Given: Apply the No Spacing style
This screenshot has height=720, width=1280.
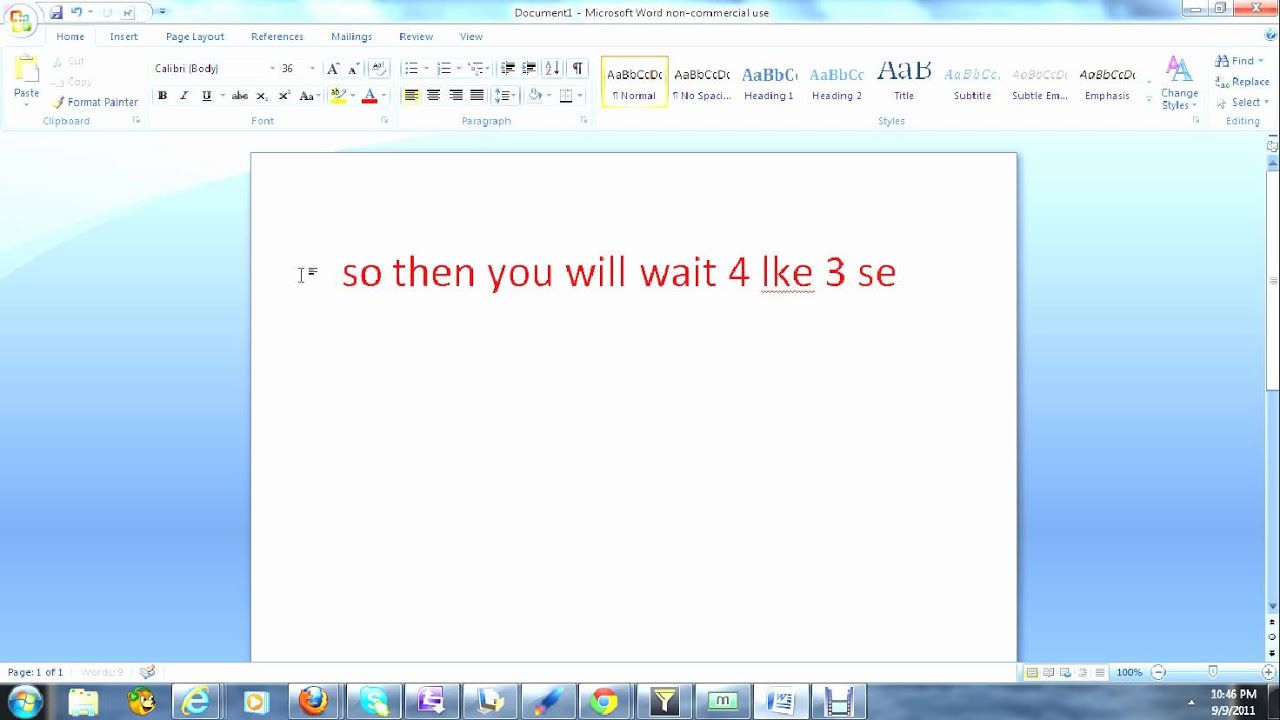Looking at the screenshot, I should [x=702, y=82].
